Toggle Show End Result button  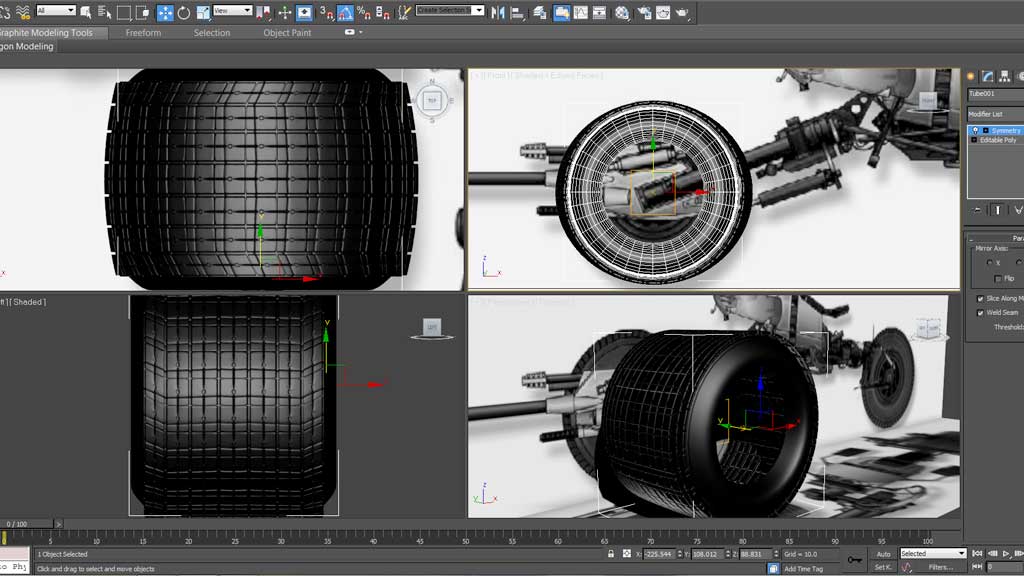(998, 210)
